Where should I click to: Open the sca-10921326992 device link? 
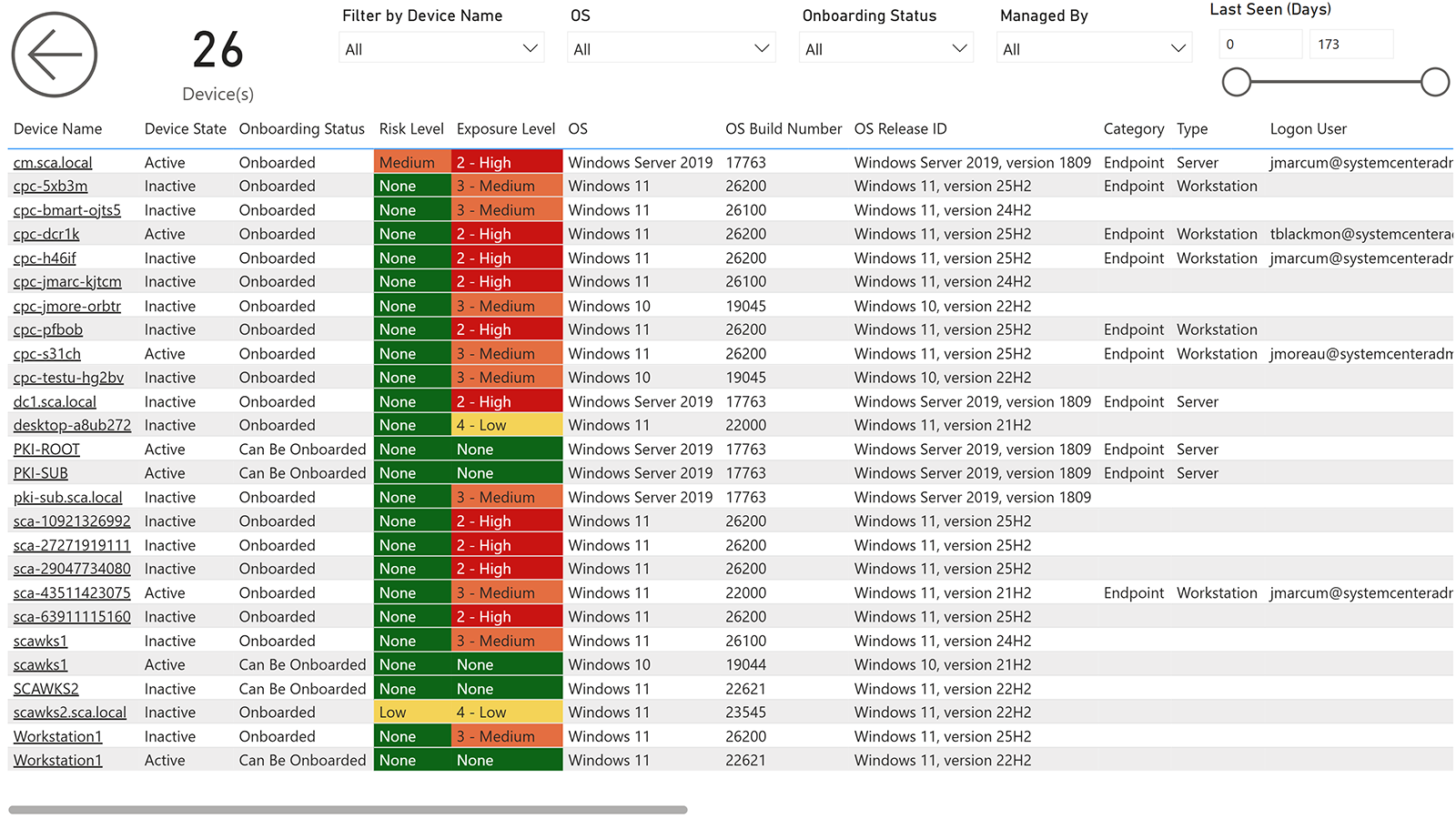72,521
